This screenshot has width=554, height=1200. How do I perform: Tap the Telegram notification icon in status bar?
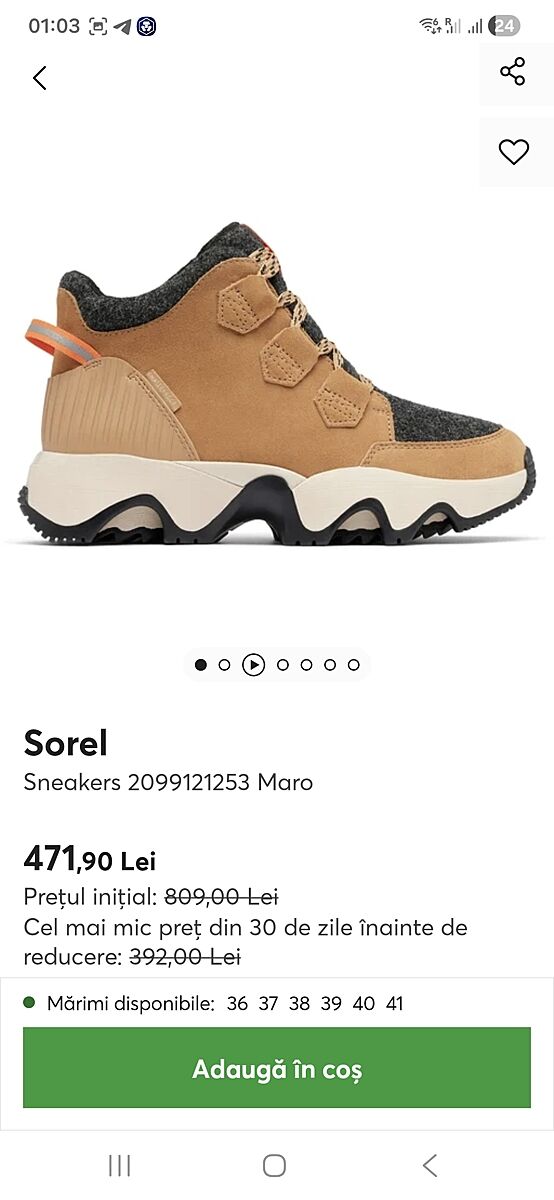click(x=122, y=27)
